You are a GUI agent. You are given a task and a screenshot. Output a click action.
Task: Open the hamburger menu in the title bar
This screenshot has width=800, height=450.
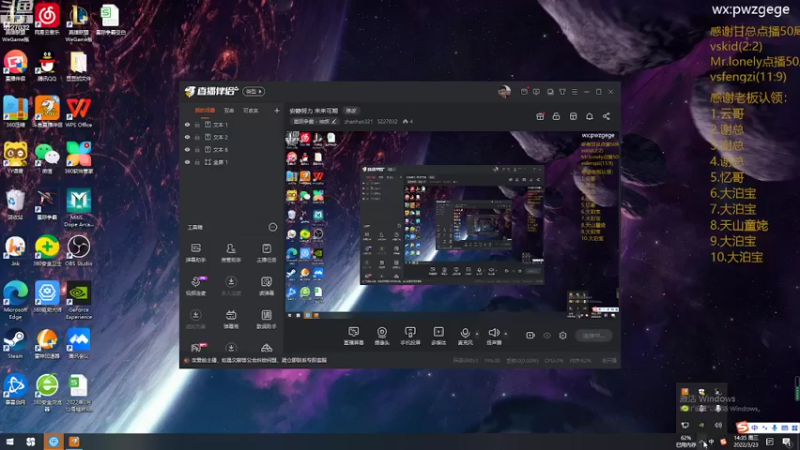(x=574, y=92)
